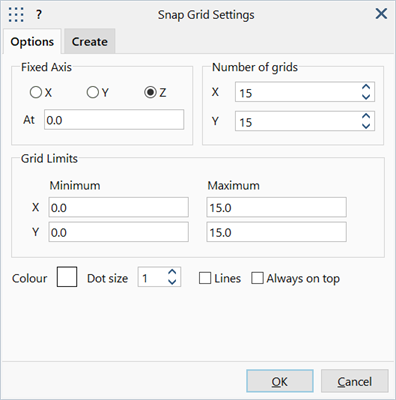The height and width of the screenshot is (400, 396).
Task: Decrease the Dot size value
Action: [172, 281]
